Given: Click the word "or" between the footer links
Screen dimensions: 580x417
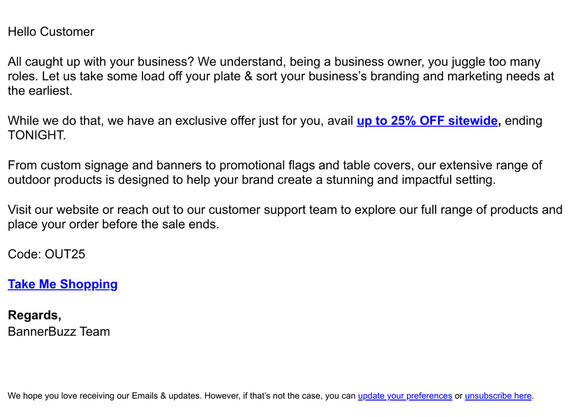Looking at the screenshot, I should (459, 396).
